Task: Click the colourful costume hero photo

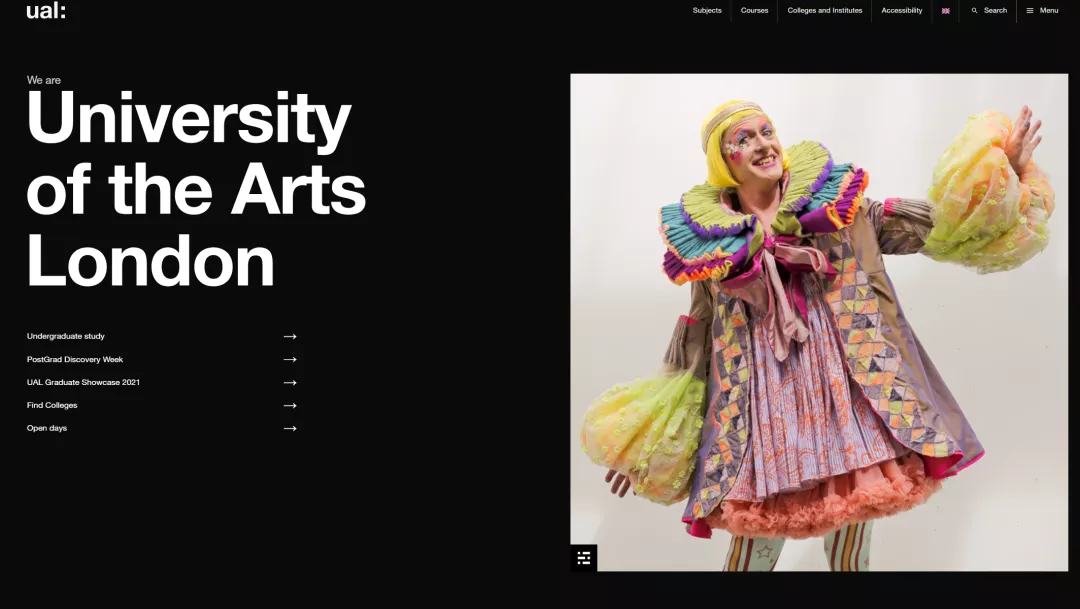Action: pyautogui.click(x=819, y=322)
